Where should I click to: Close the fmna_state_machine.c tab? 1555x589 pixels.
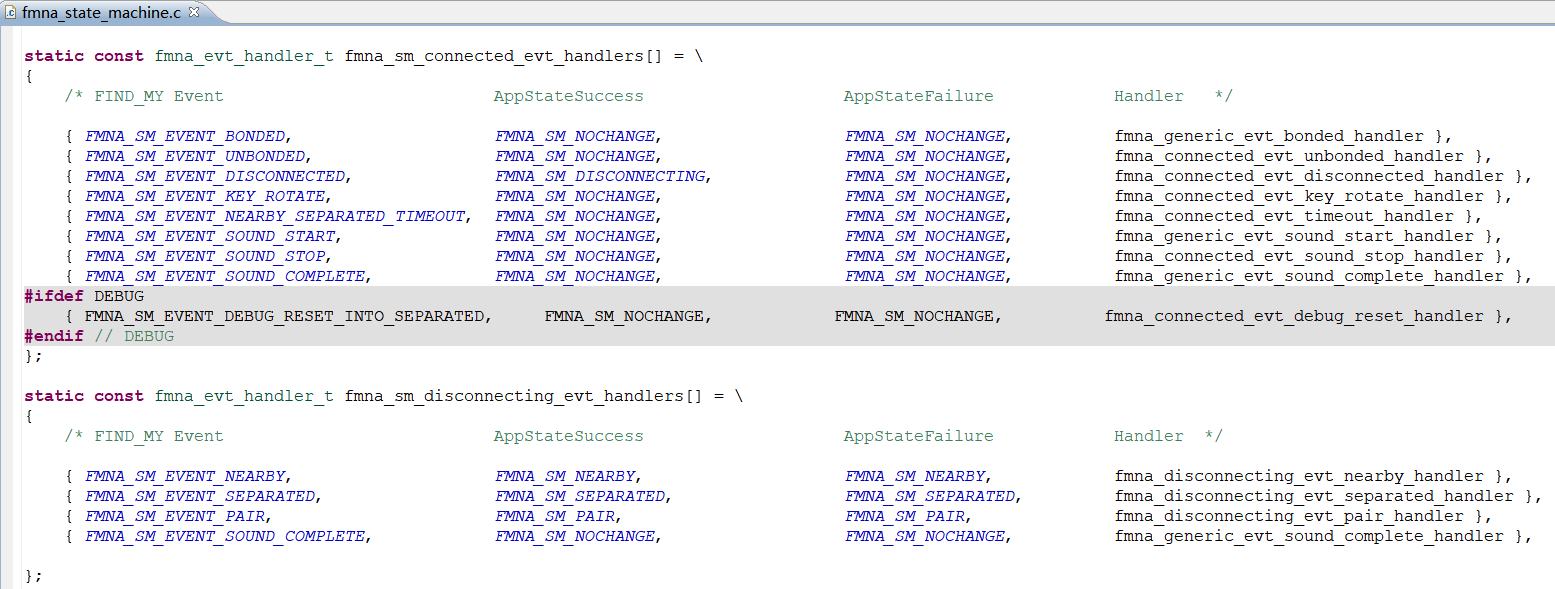194,12
